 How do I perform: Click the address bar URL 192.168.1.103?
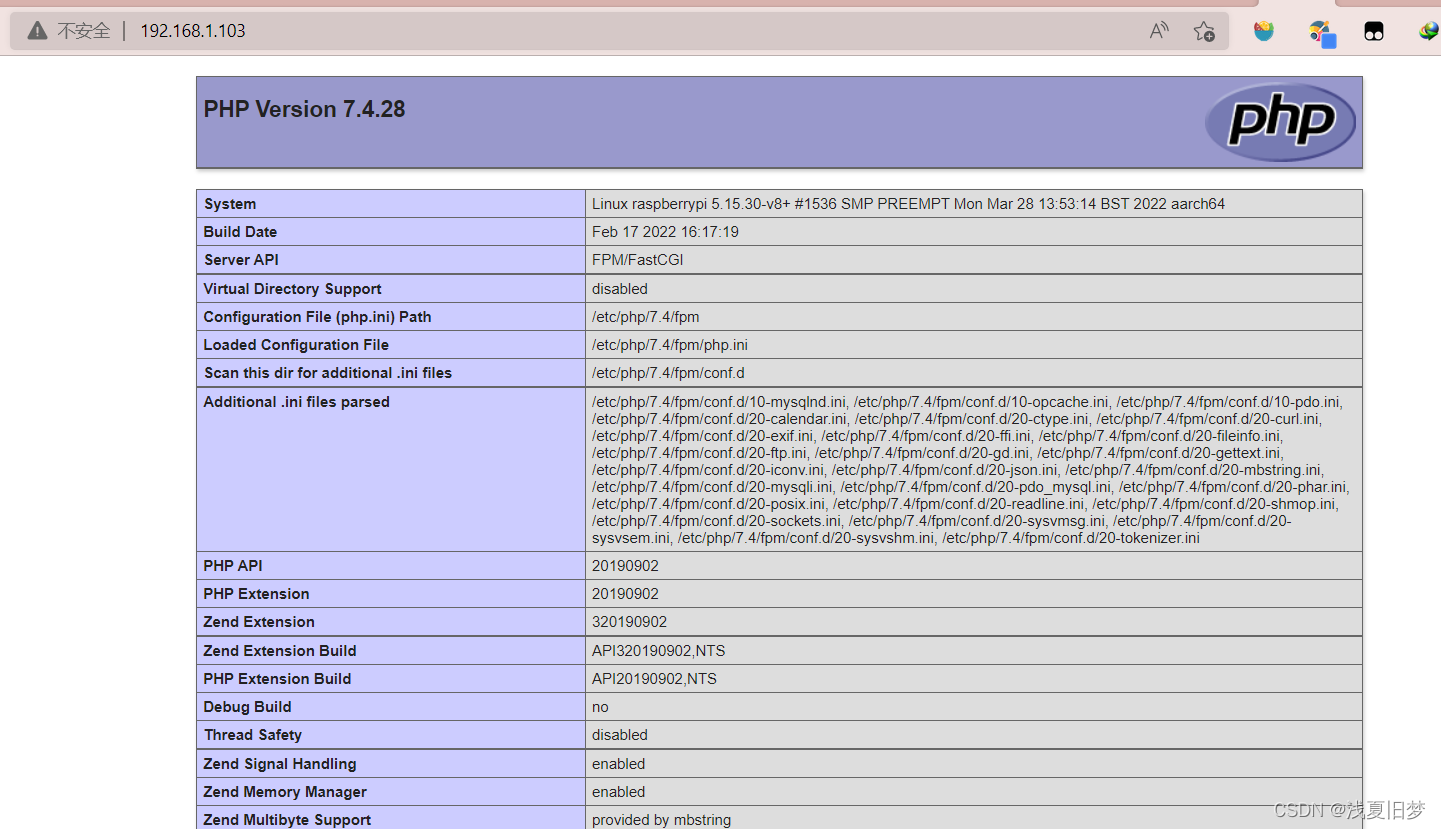pyautogui.click(x=193, y=31)
